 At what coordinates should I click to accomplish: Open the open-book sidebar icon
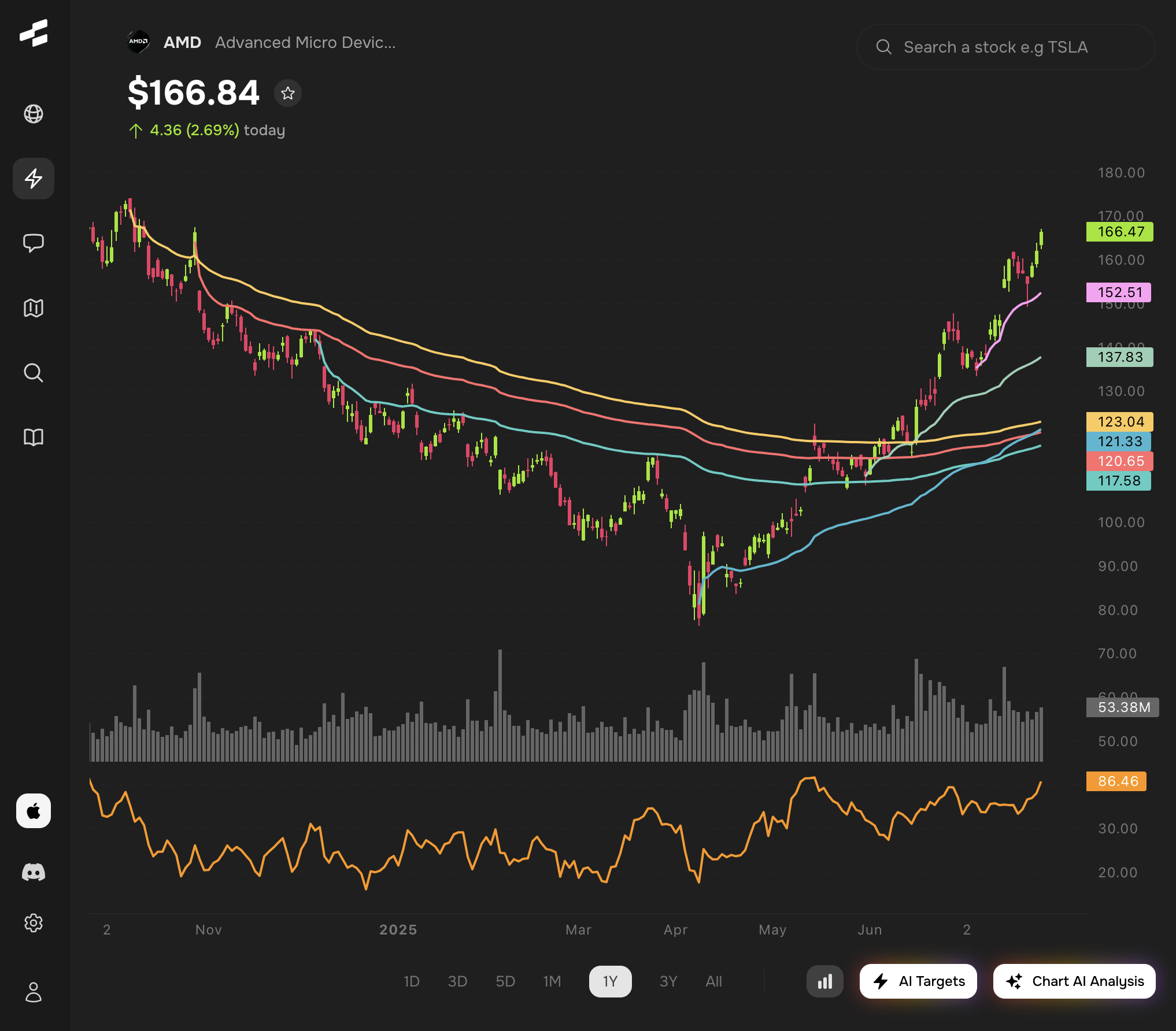(x=34, y=437)
